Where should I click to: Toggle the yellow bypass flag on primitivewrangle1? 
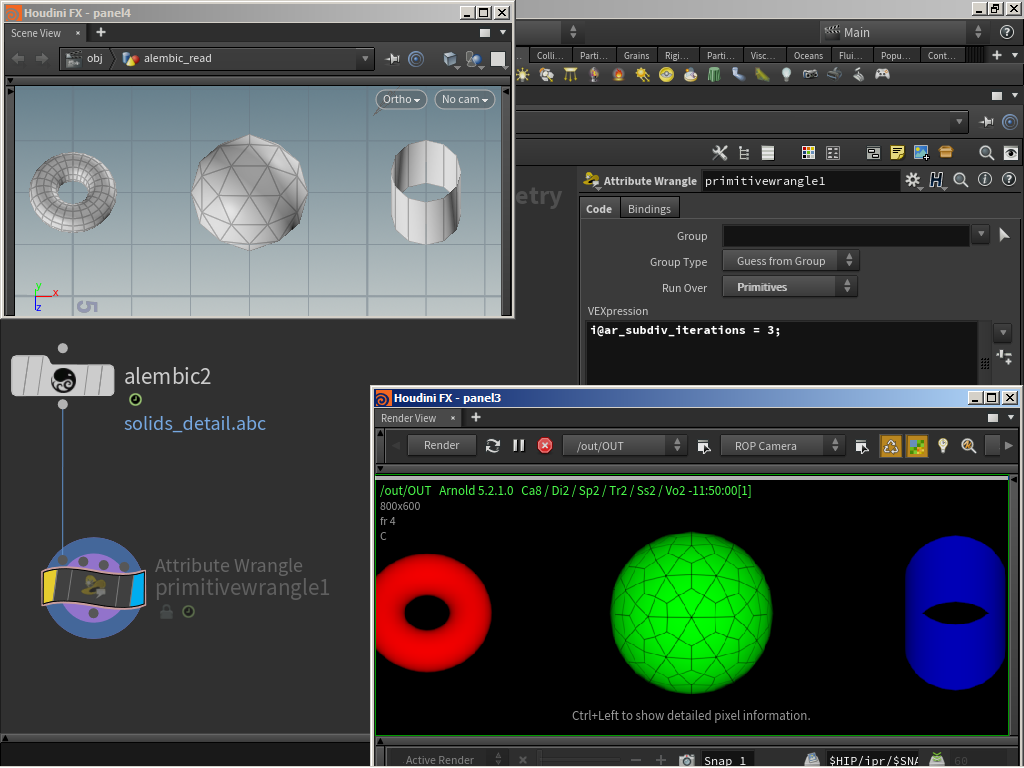(49, 586)
